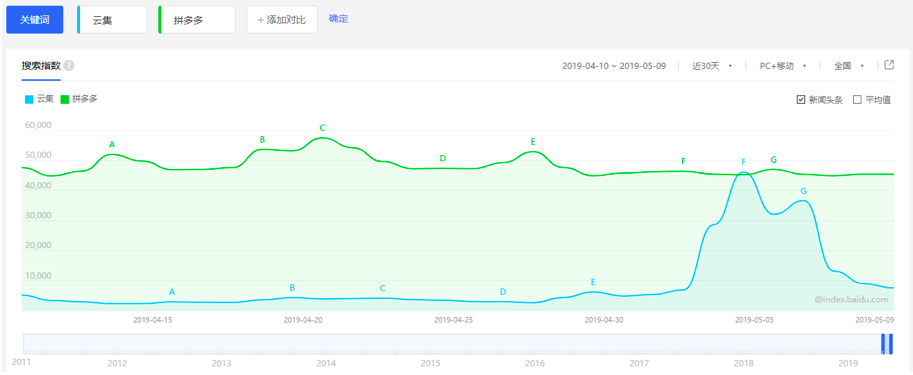Click the 确定 link
The width and height of the screenshot is (913, 375).
[x=338, y=19]
